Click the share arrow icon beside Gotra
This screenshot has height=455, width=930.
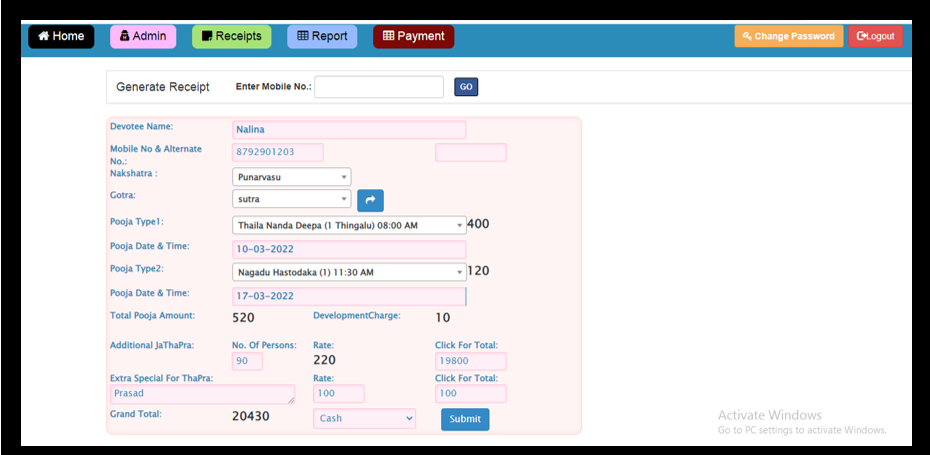pyautogui.click(x=370, y=200)
